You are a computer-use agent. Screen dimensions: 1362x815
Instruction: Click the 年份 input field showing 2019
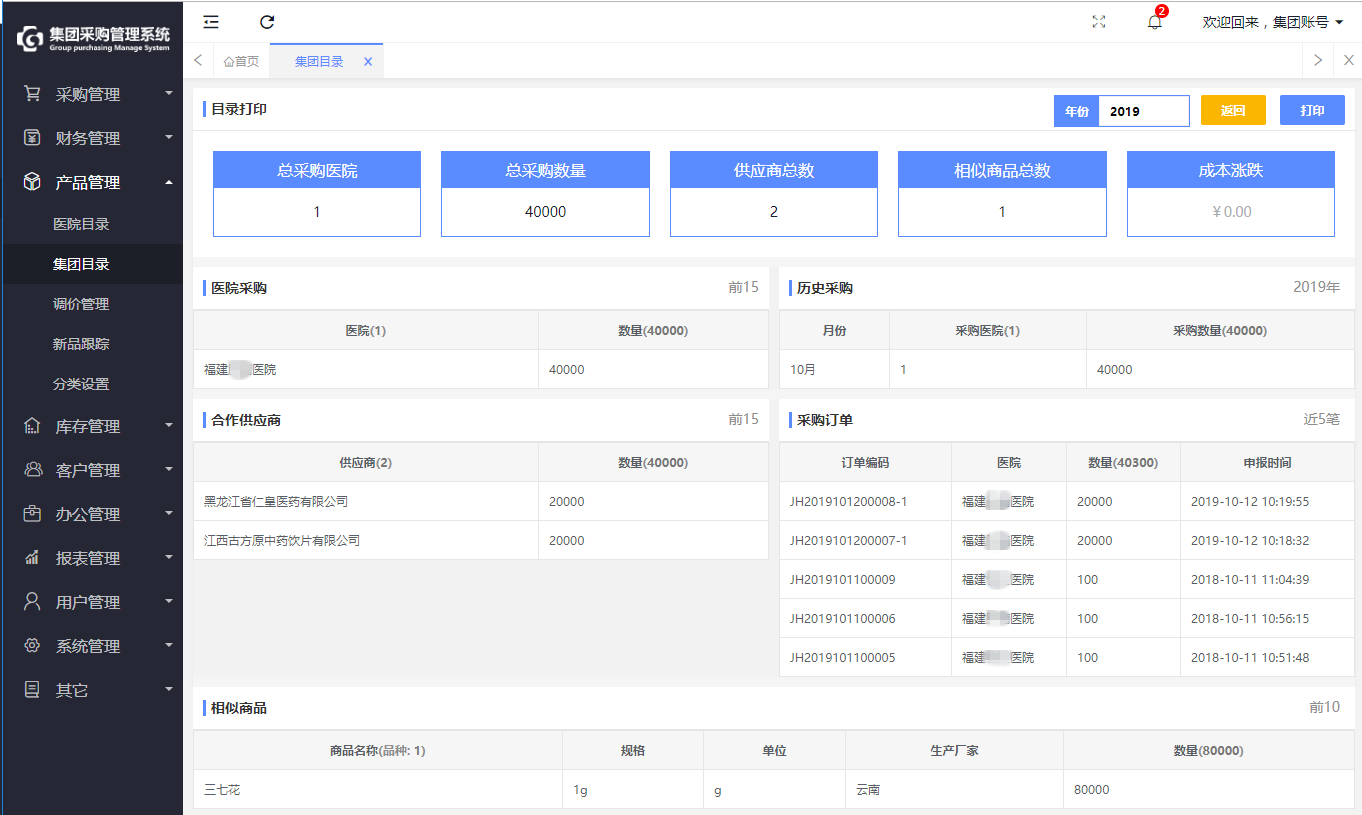pos(1144,111)
